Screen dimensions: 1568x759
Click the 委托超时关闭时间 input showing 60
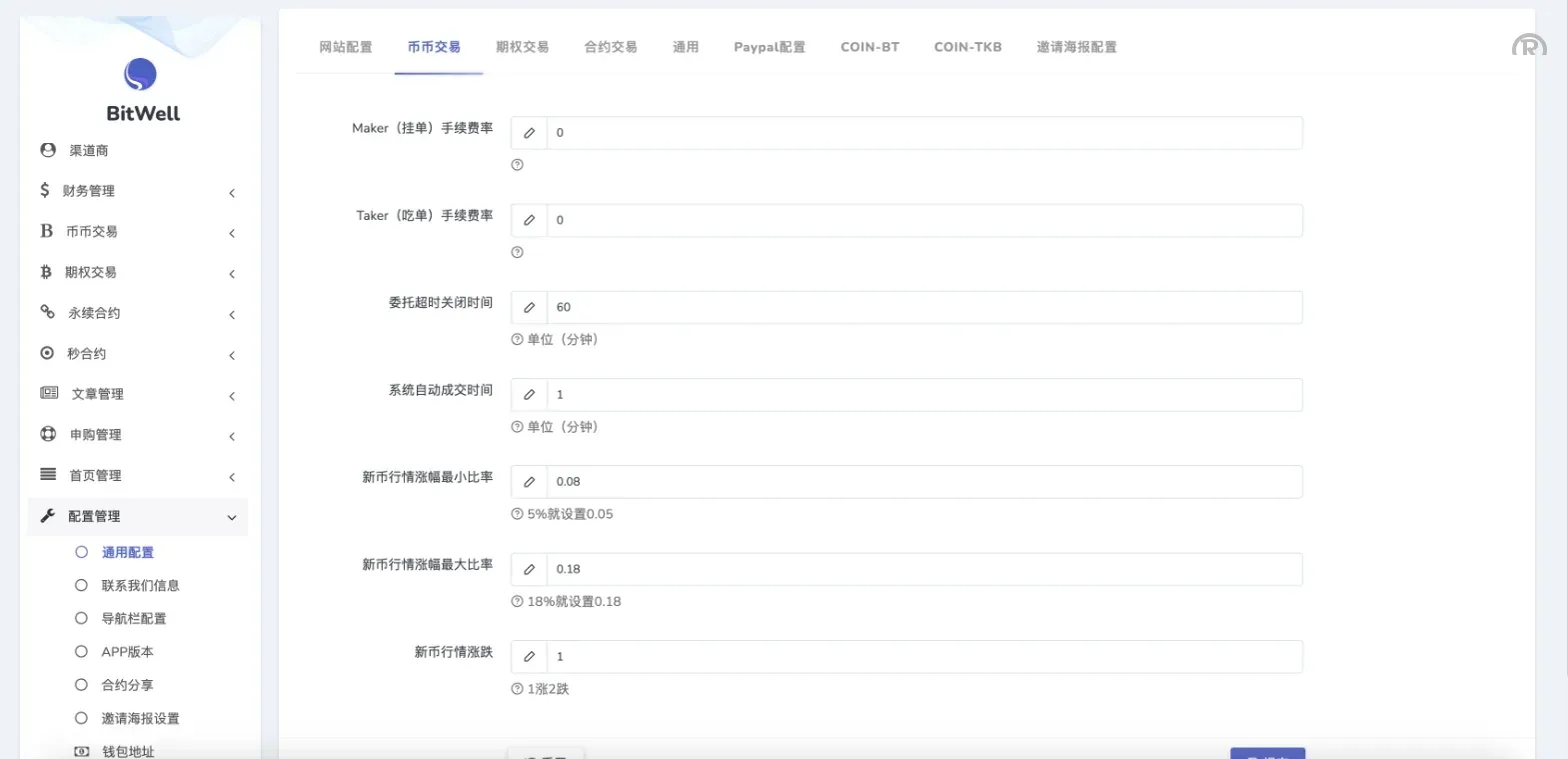924,307
